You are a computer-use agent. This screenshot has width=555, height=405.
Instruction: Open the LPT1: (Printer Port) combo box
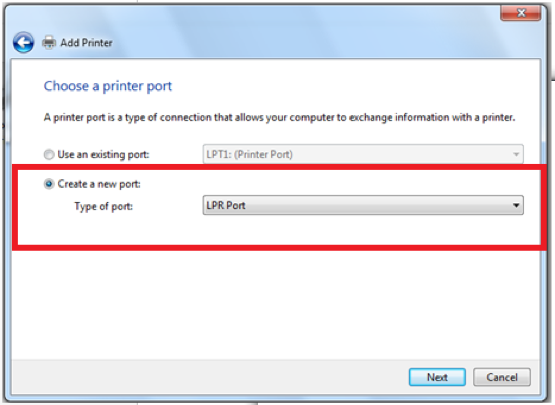(x=363, y=154)
